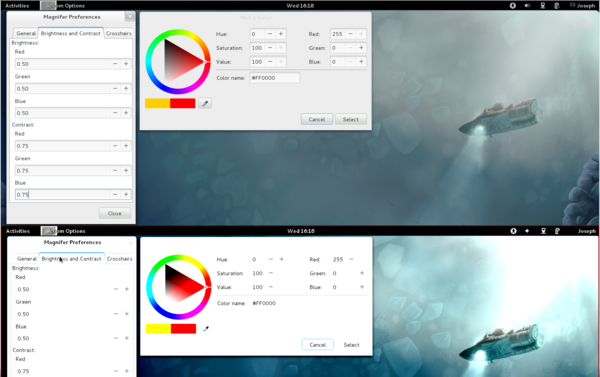600x377 pixels.
Task: Decrease Contrast Red value with minus
Action: pyautogui.click(x=115, y=146)
